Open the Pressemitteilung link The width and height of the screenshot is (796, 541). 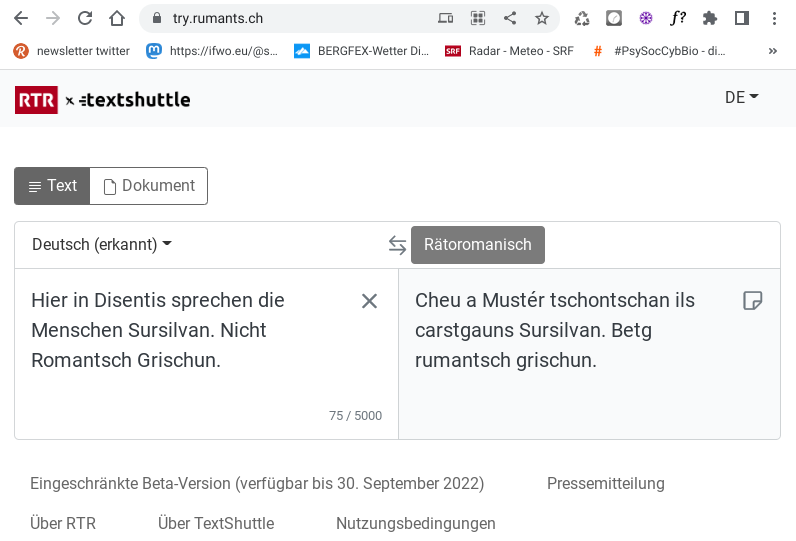tap(605, 484)
